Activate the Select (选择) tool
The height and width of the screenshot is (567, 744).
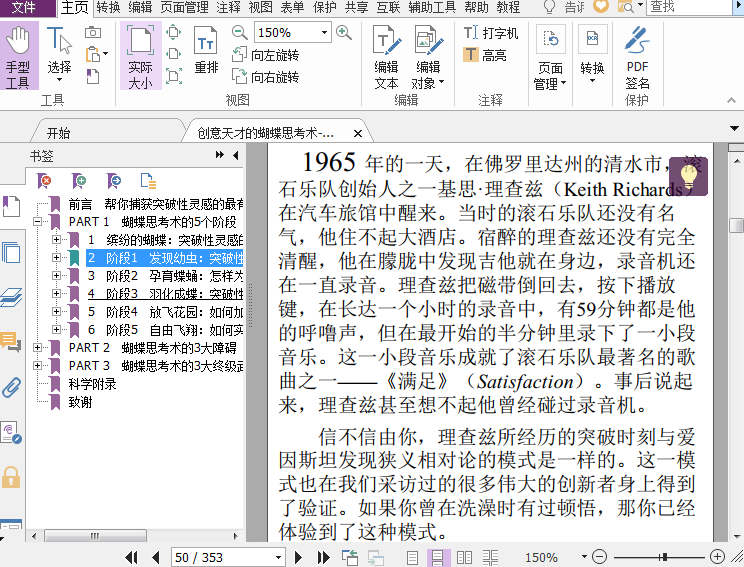click(59, 55)
